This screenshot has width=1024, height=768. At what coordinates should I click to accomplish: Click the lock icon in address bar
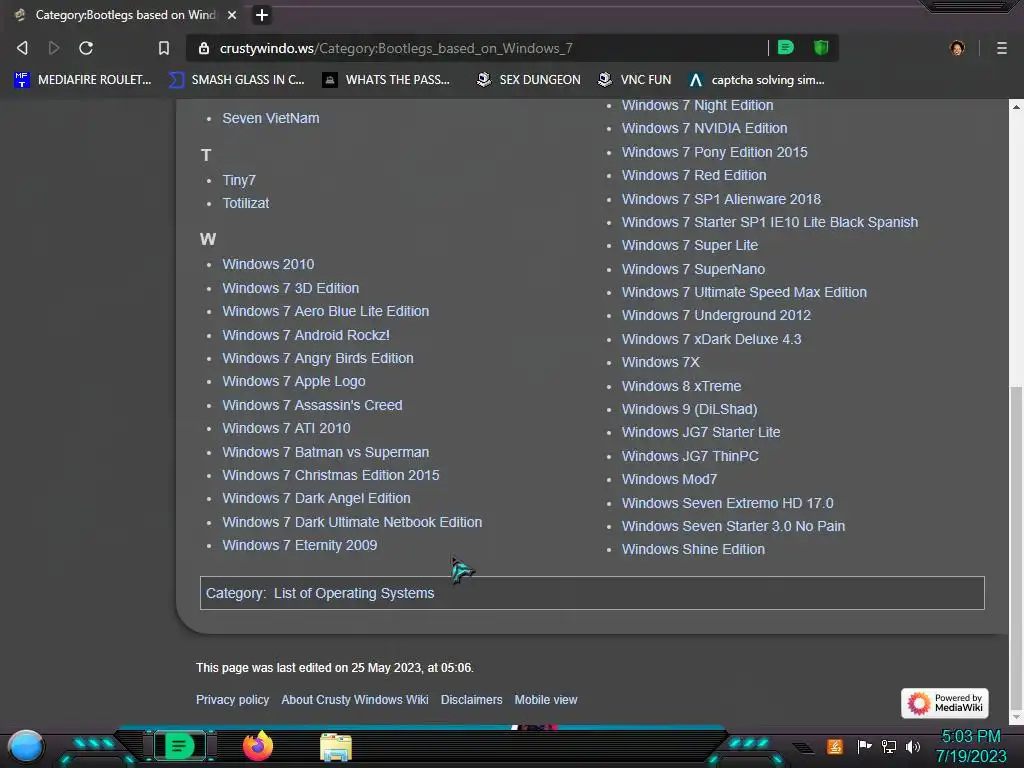204,48
